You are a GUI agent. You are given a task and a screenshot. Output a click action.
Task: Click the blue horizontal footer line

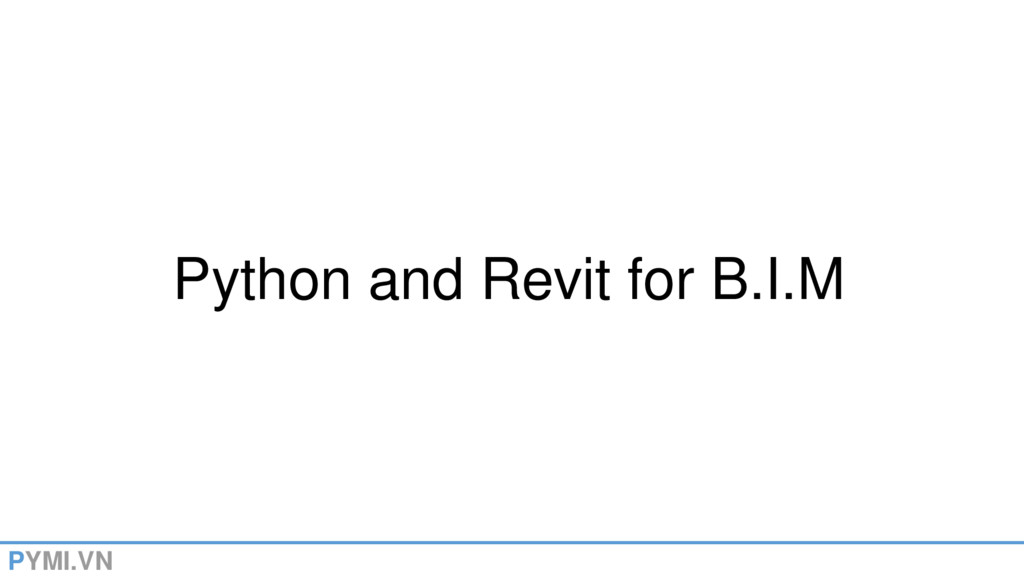(512, 542)
